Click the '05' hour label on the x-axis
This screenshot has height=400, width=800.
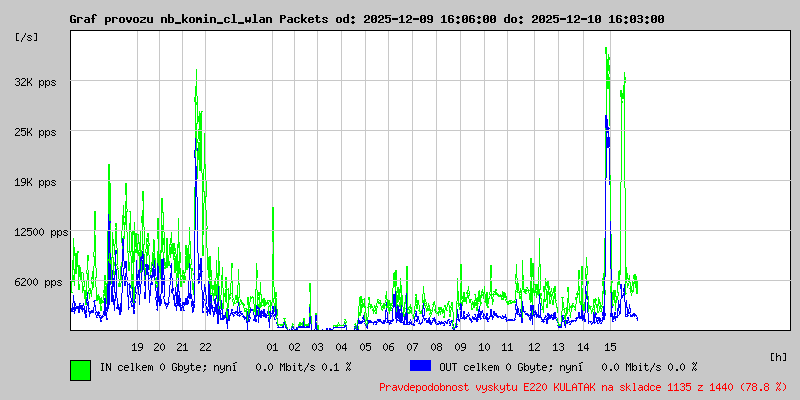pos(365,347)
